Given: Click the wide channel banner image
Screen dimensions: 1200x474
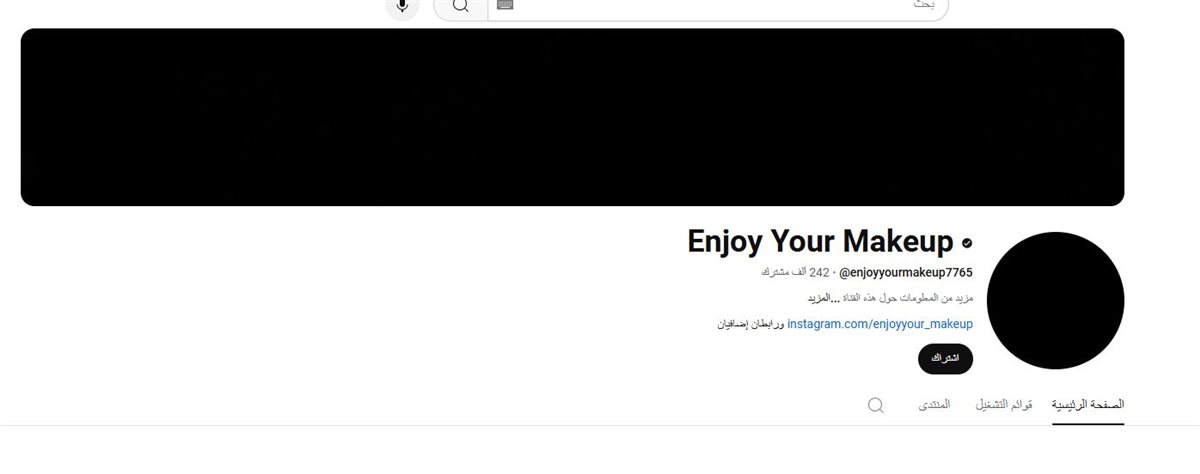Looking at the screenshot, I should pyautogui.click(x=572, y=117).
